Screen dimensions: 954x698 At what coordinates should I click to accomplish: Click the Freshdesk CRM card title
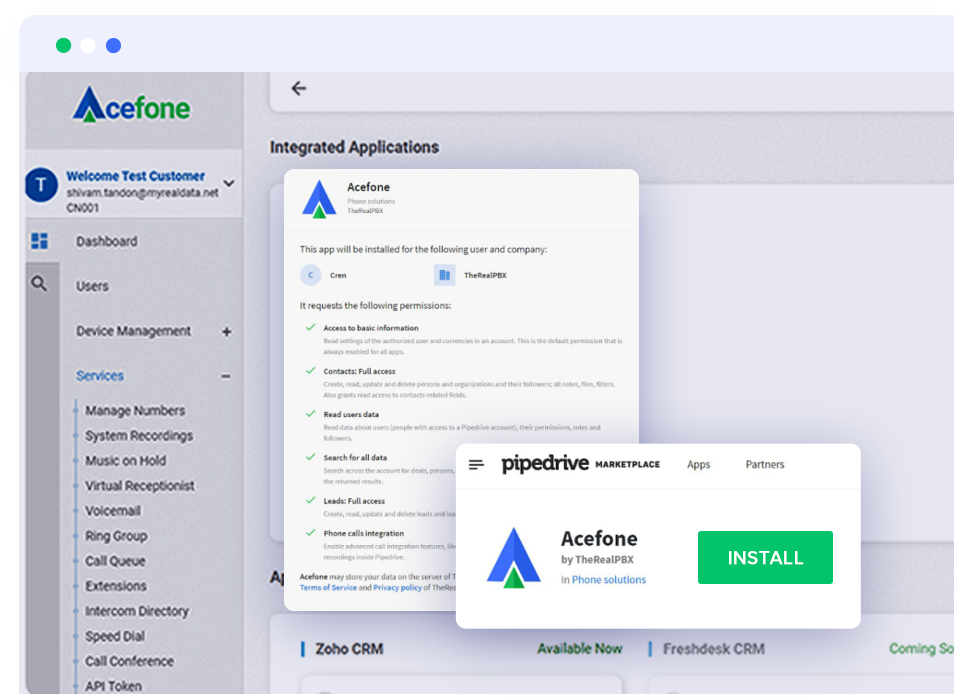[x=714, y=649]
